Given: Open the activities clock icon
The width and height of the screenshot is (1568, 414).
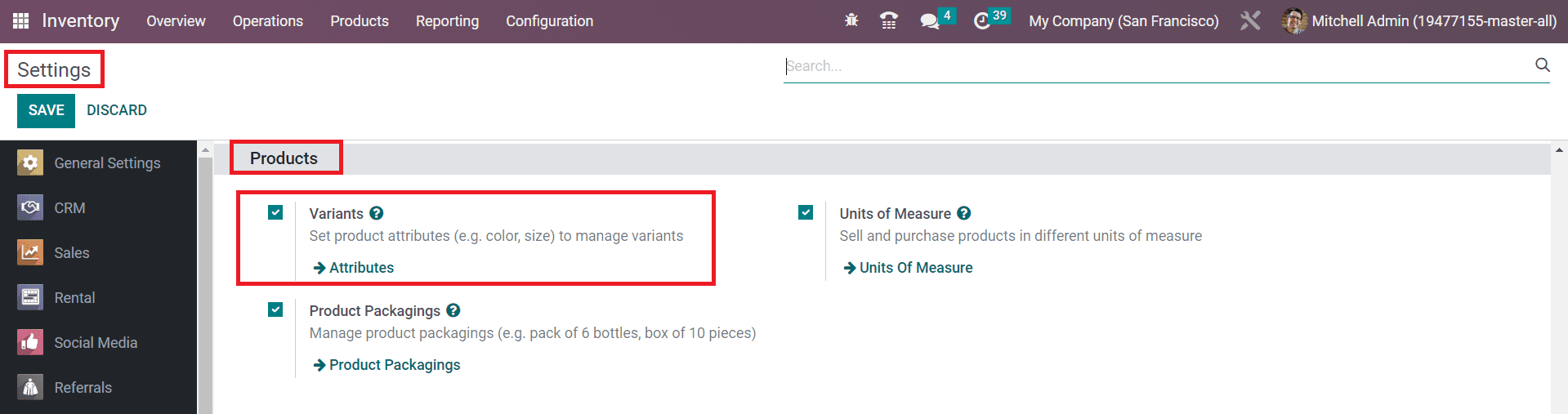Looking at the screenshot, I should point(982,20).
